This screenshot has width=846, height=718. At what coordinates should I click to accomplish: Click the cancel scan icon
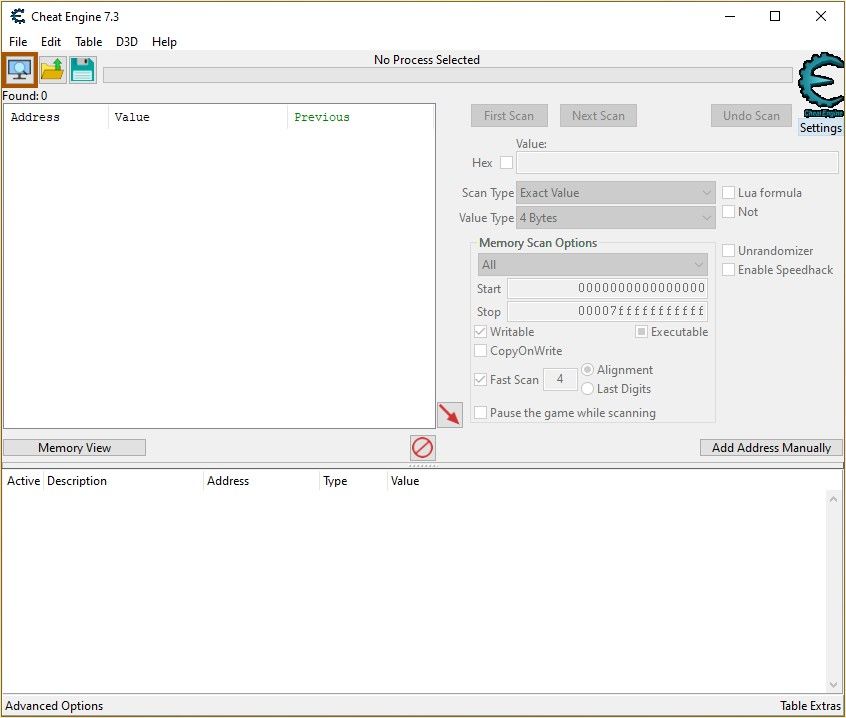pyautogui.click(x=421, y=447)
